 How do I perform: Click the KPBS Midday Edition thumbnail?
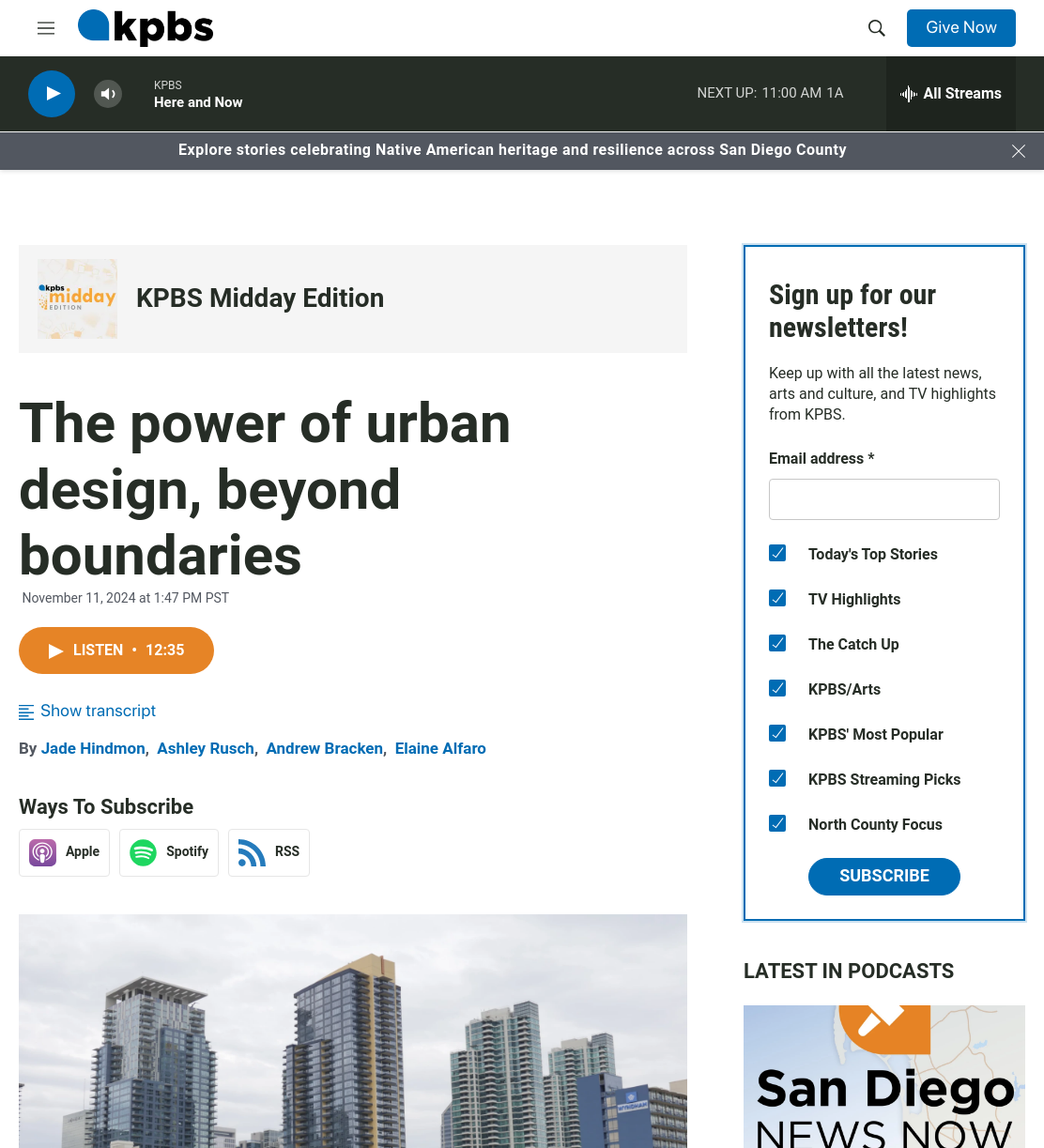click(77, 298)
